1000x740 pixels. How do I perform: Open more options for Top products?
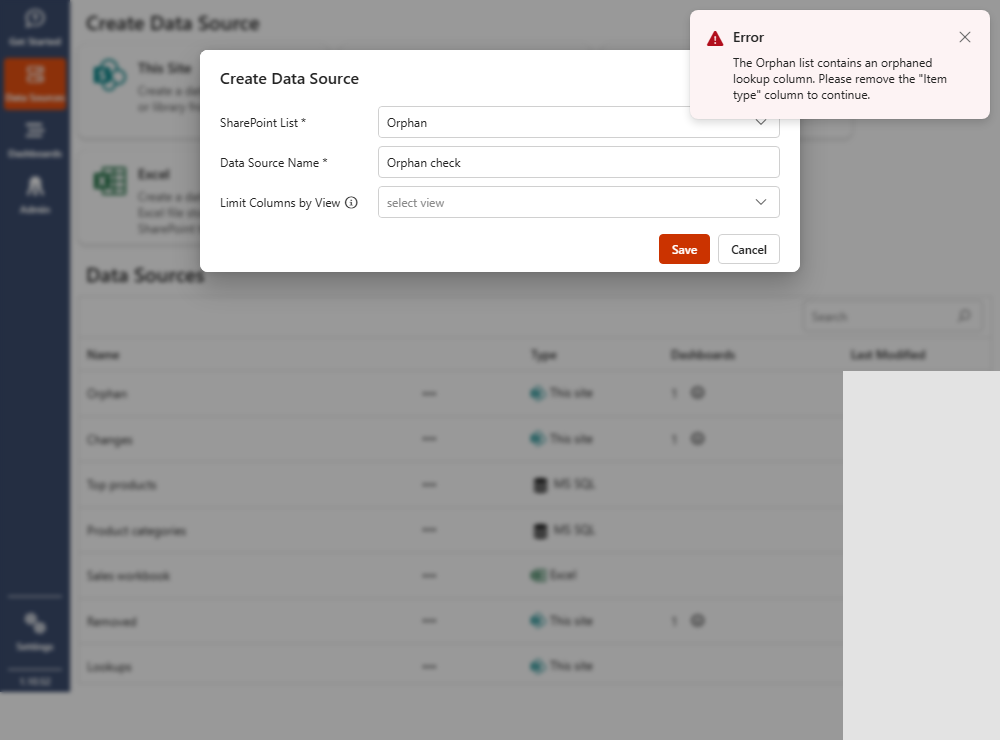pos(429,485)
